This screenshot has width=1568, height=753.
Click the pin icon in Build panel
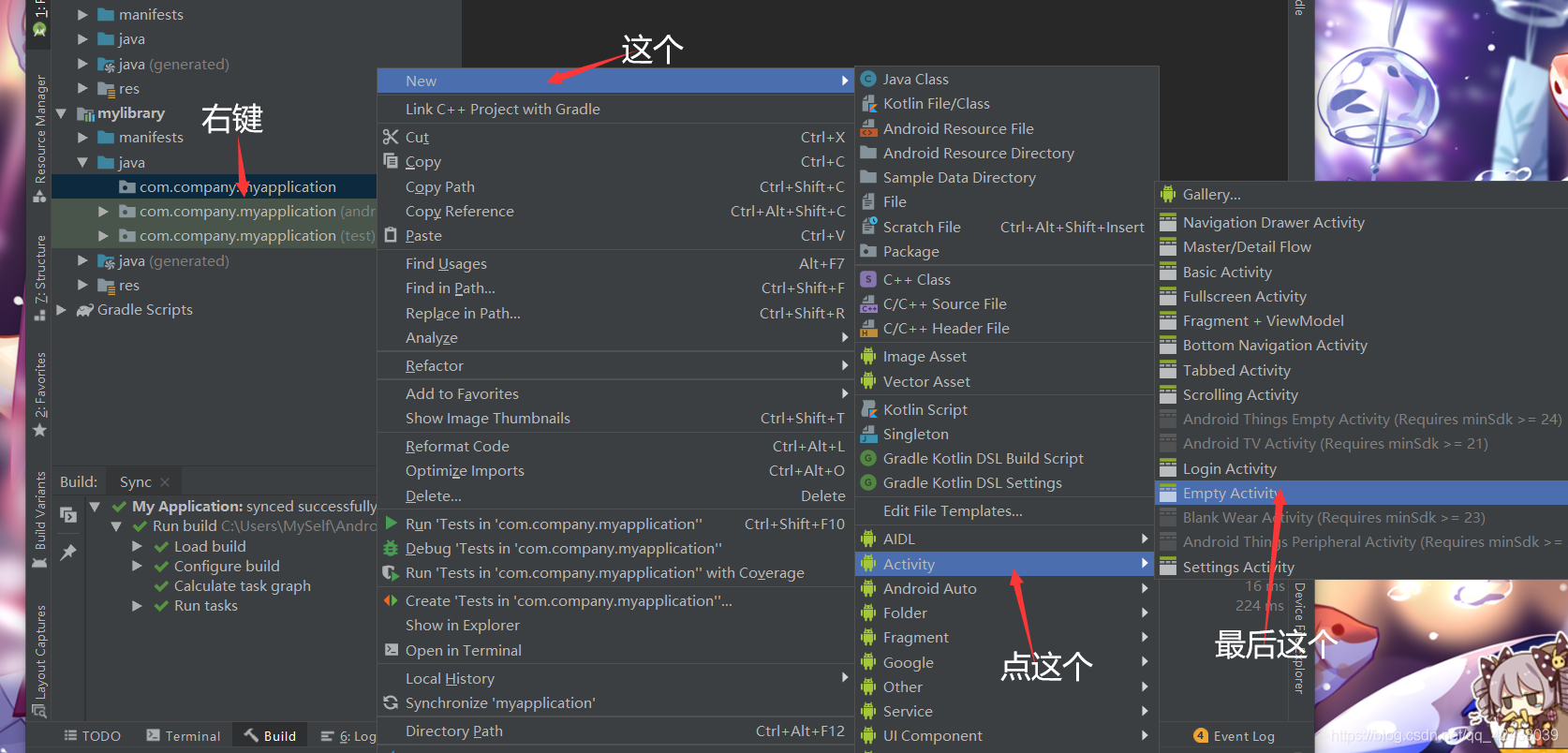tap(68, 553)
